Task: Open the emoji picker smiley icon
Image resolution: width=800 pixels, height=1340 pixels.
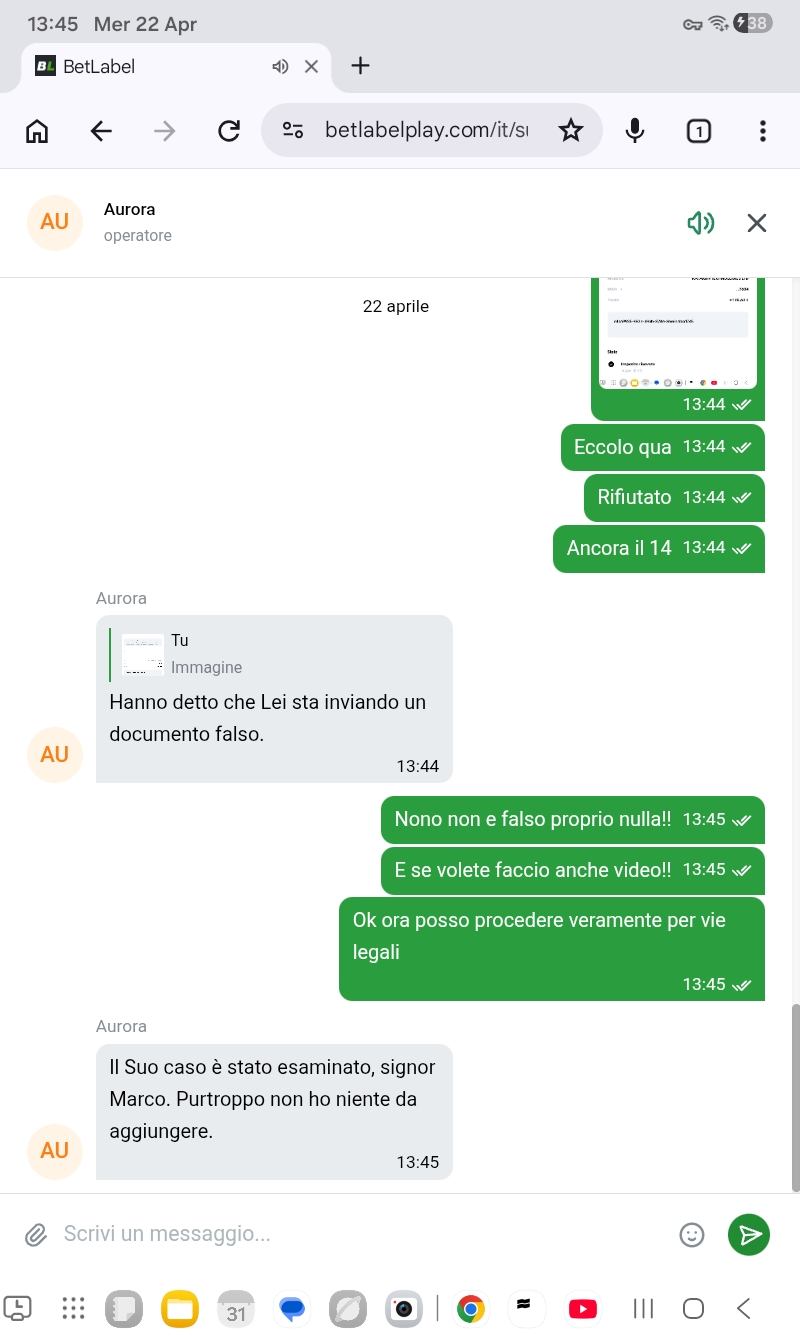Action: click(x=692, y=1234)
